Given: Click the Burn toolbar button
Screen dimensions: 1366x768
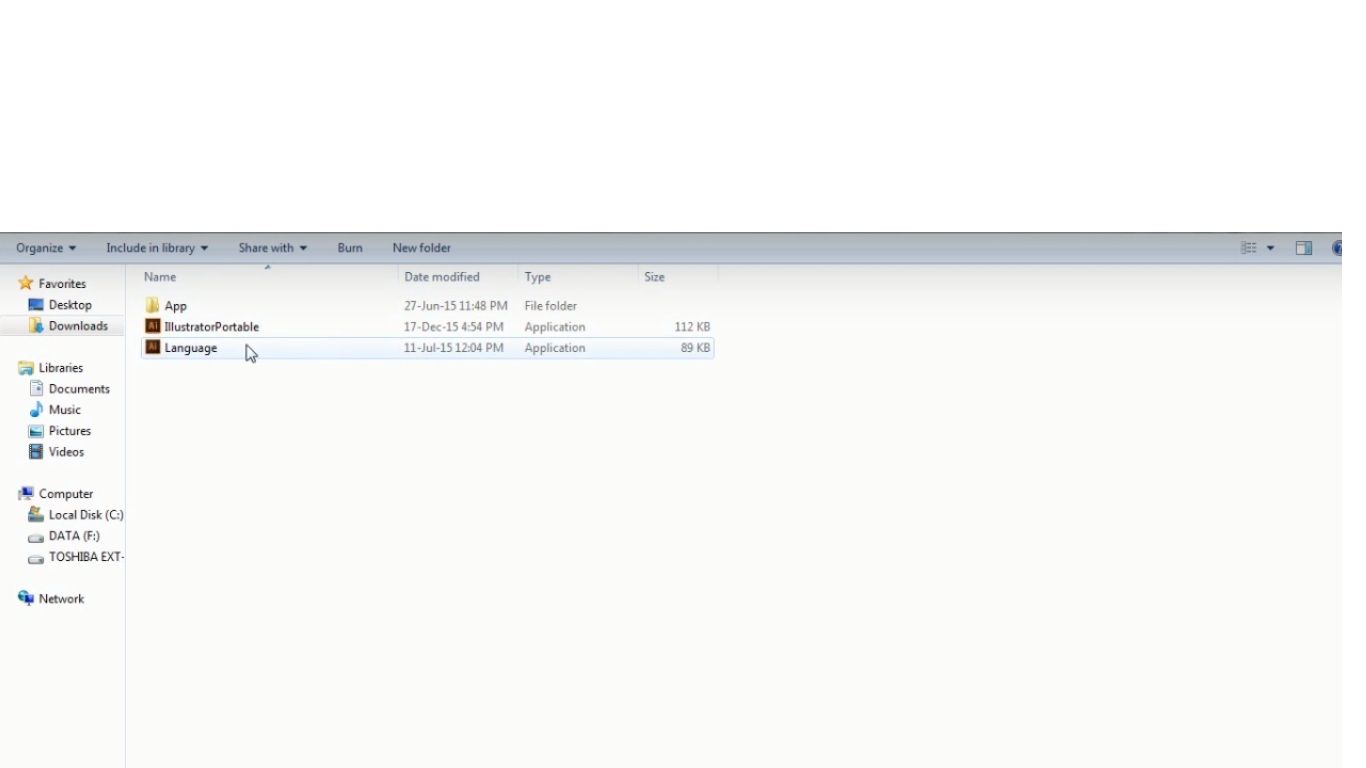Looking at the screenshot, I should 350,248.
